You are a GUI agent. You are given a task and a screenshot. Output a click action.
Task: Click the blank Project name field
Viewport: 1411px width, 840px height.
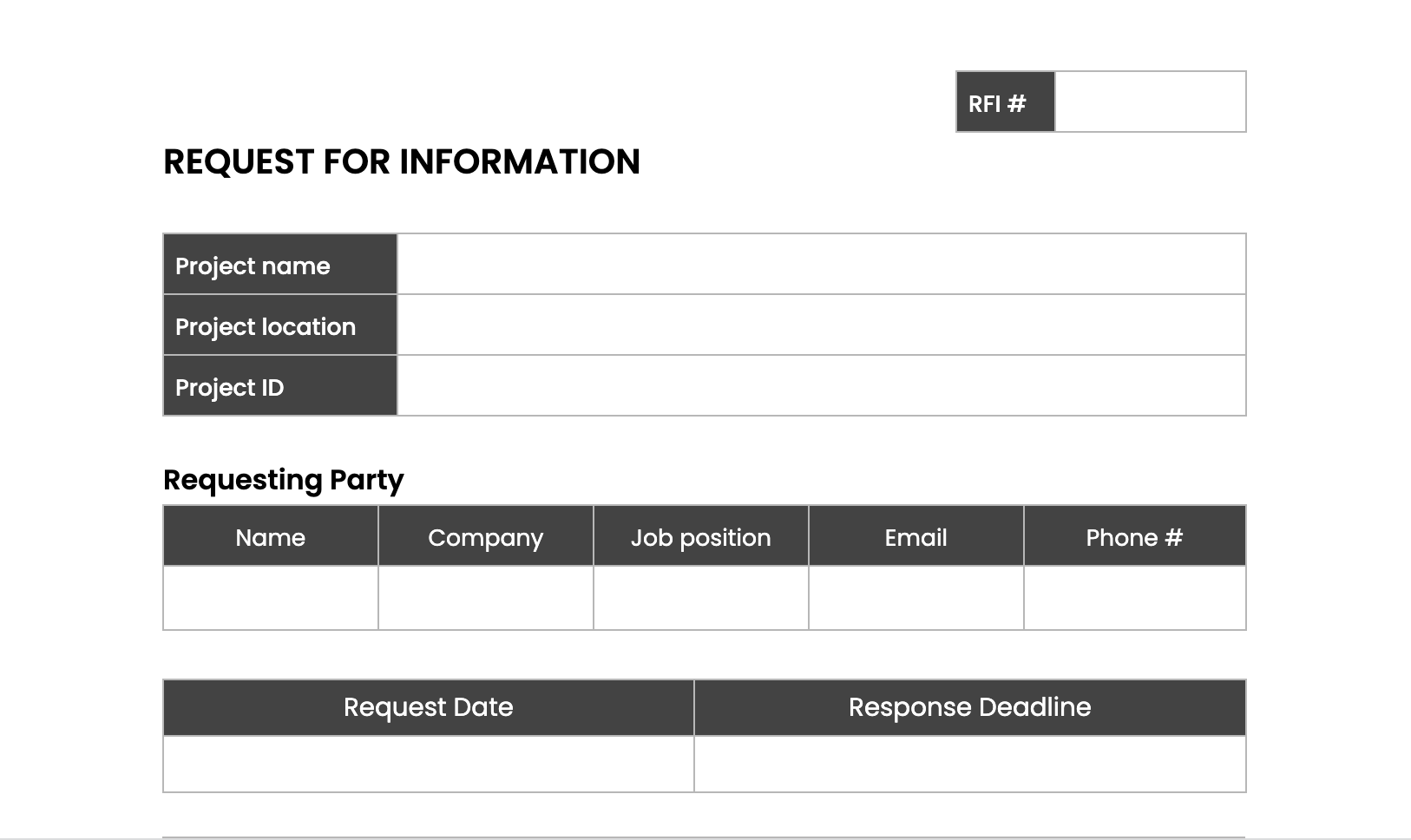821,265
